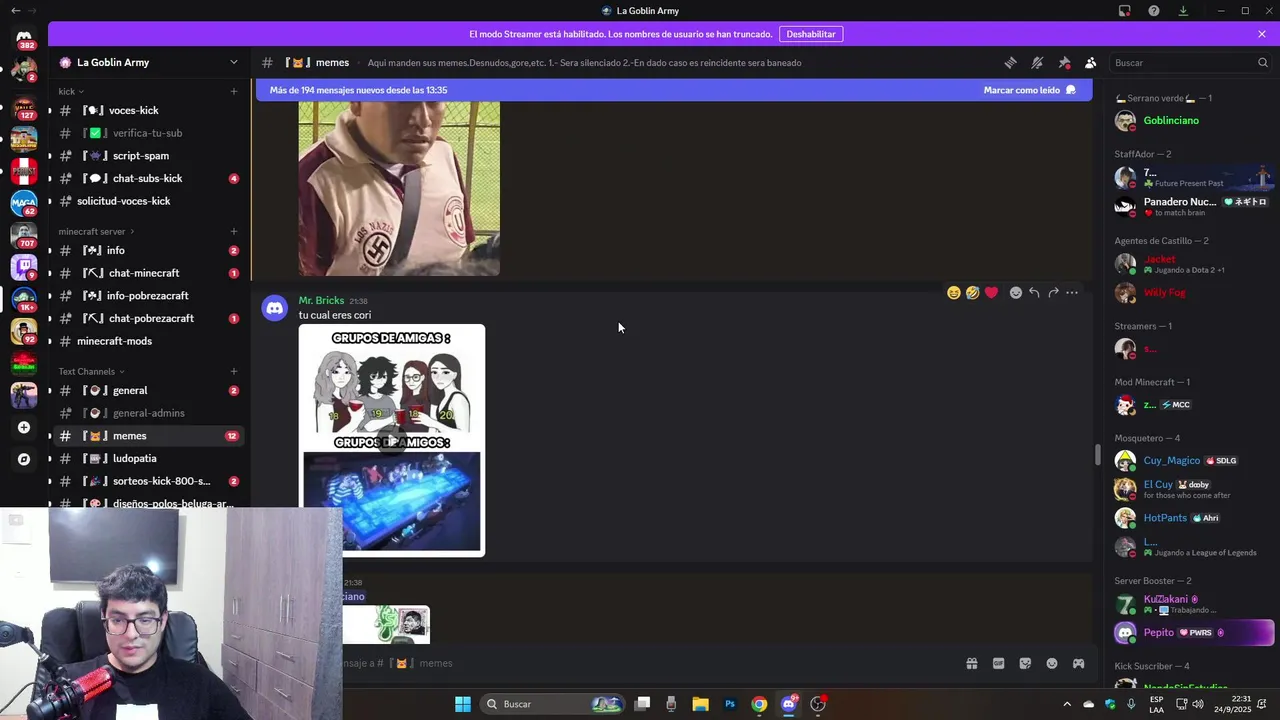This screenshot has height=720, width=1280.
Task: Open chat-subs-kick channel
Action: 148,178
